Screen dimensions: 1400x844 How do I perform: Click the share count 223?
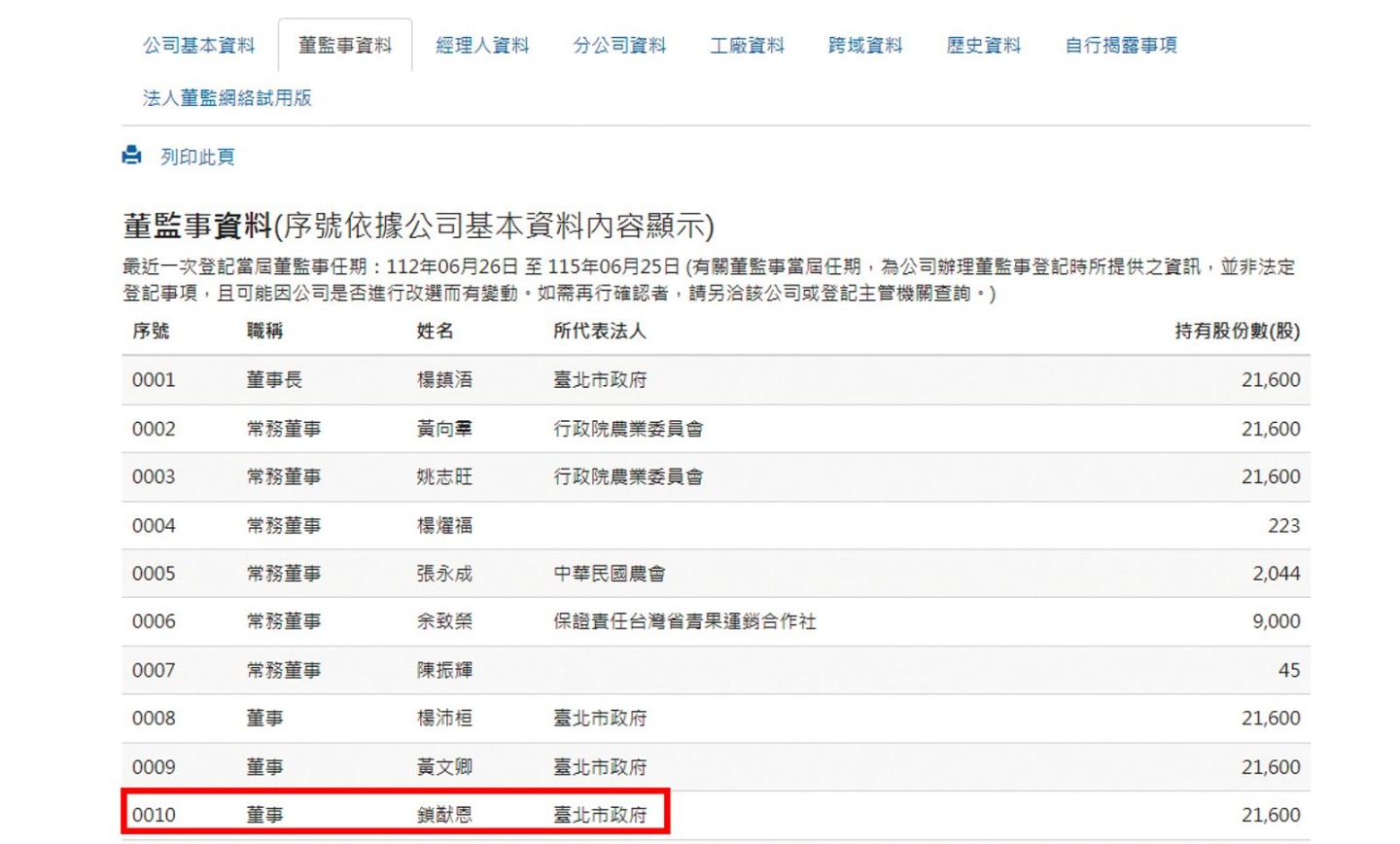(1283, 525)
